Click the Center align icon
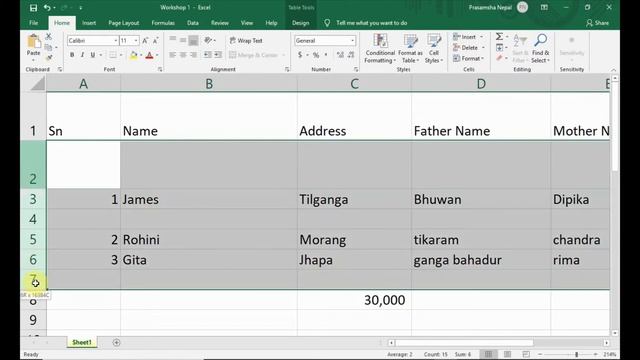Viewport: 640px width, 360px height. 183,55
